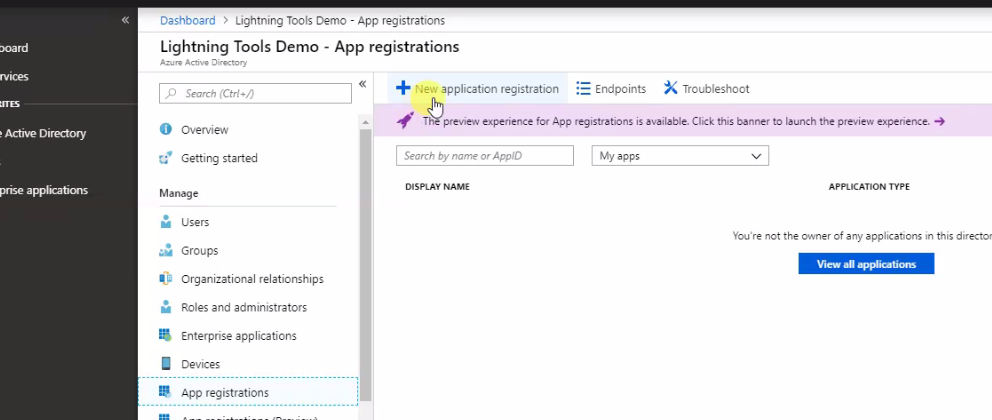Click the App registrations grid icon

pyautogui.click(x=165, y=392)
